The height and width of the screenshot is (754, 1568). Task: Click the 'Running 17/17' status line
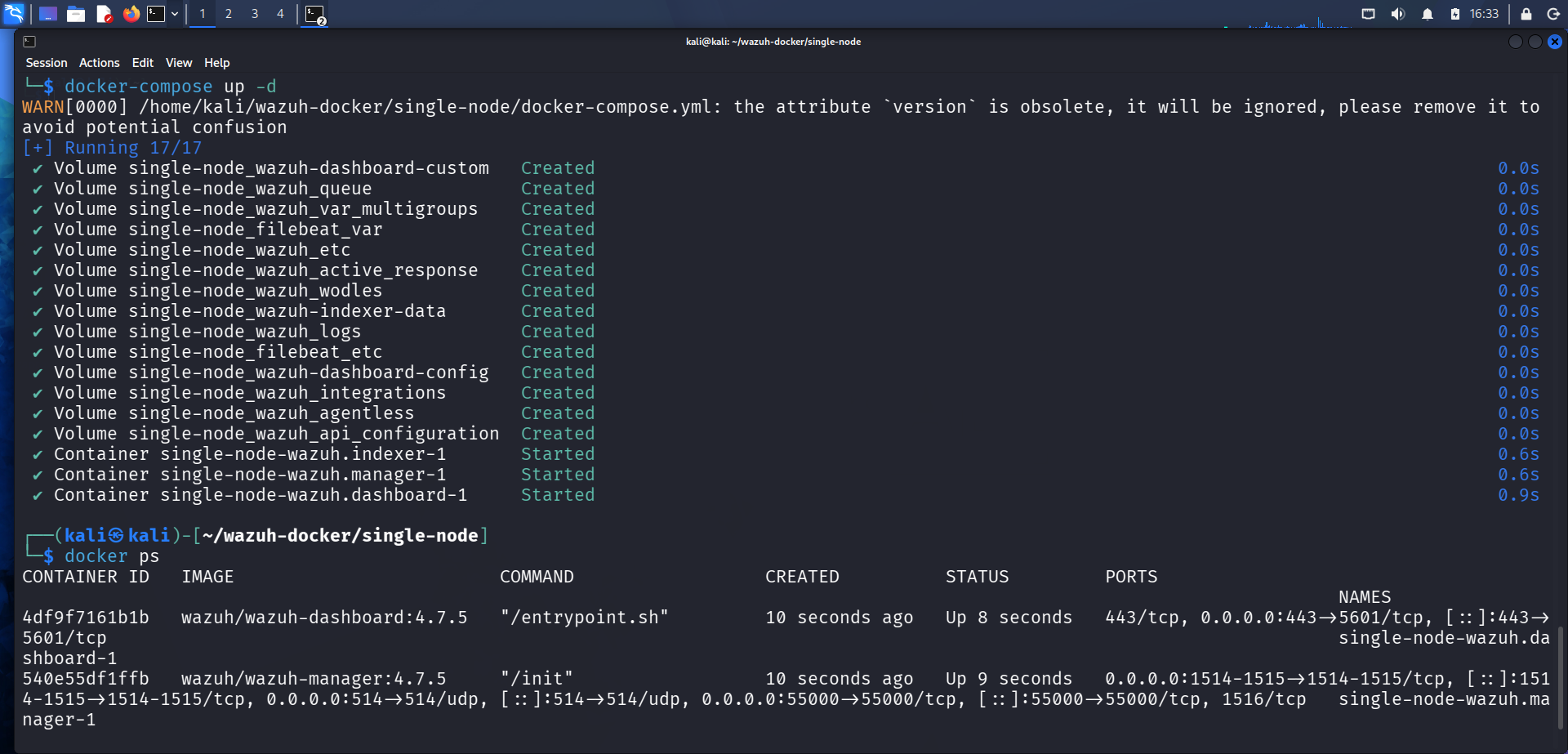pos(133,148)
